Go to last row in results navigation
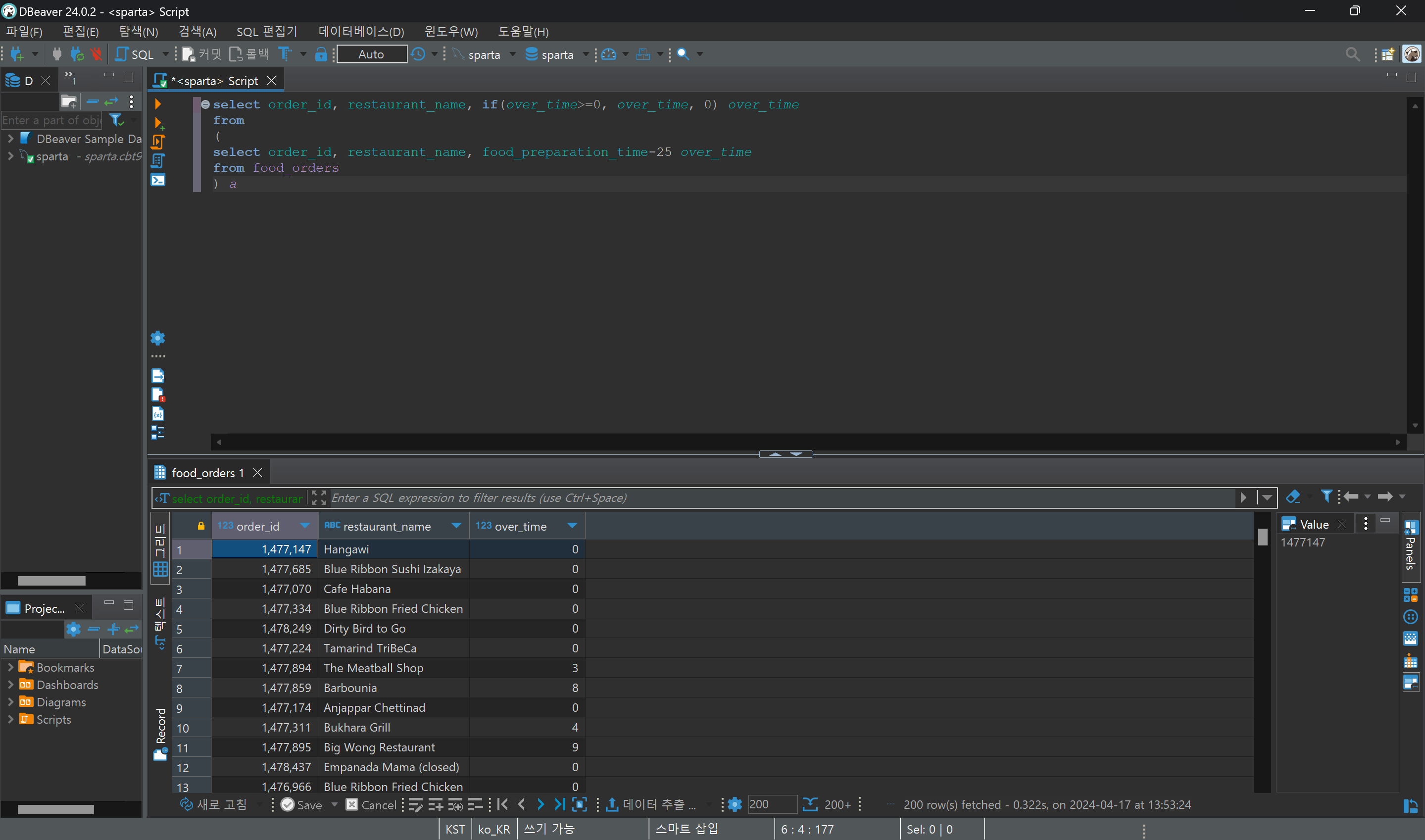The image size is (1425, 840). pos(559,804)
